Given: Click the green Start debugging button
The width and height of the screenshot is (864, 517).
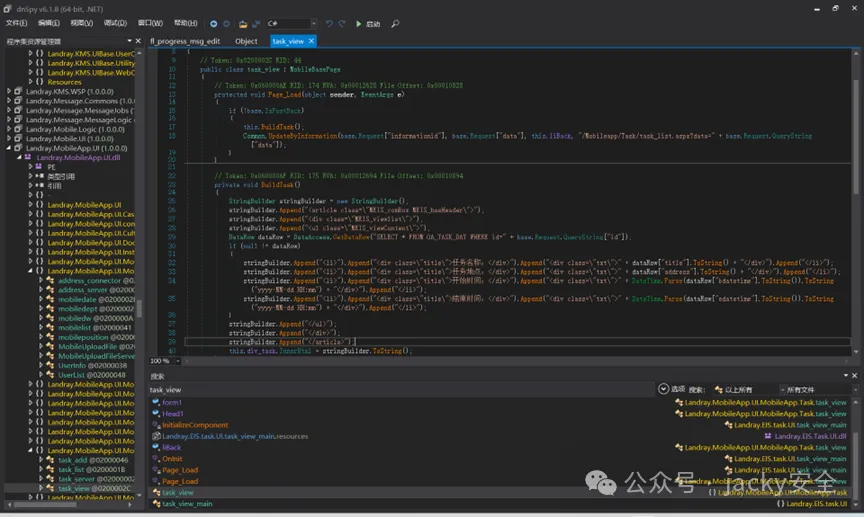Looking at the screenshot, I should [368, 24].
